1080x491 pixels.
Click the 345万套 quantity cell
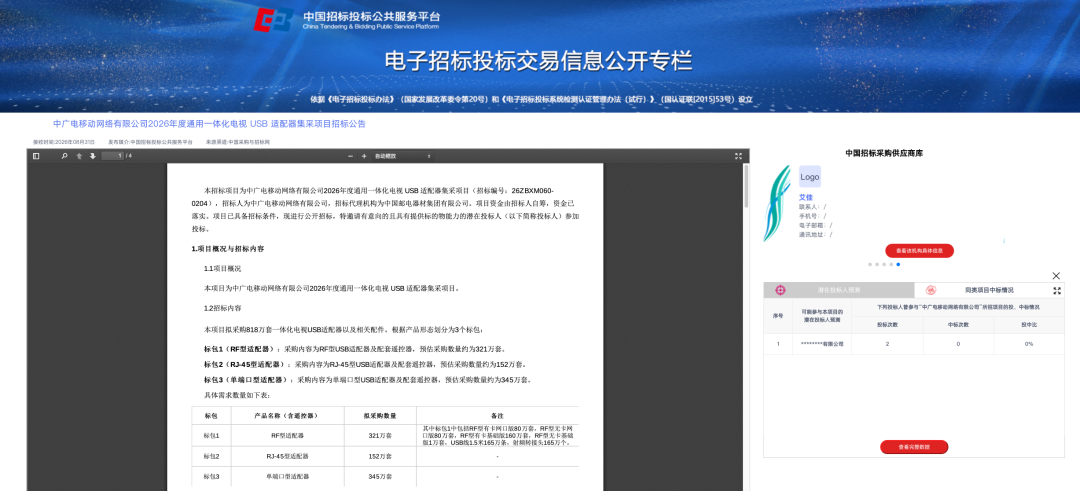380,477
